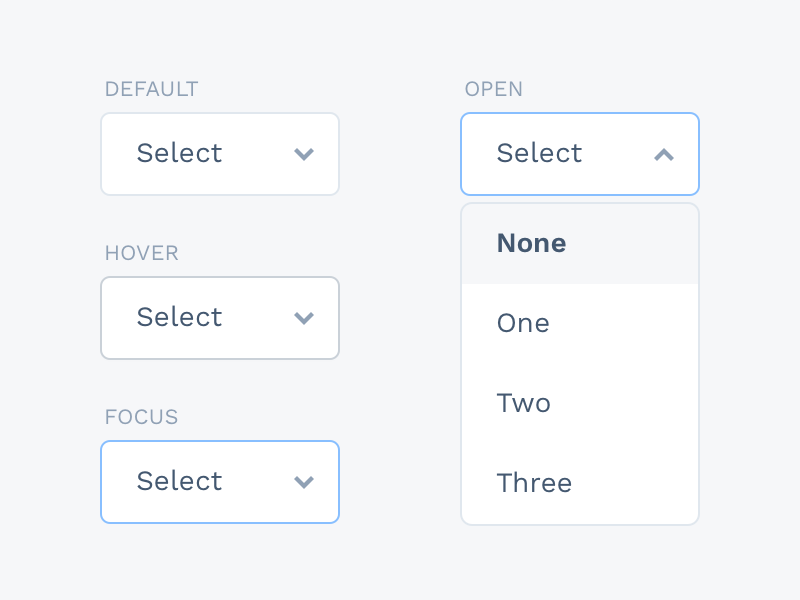The image size is (800, 600).
Task: Open the DEFAULT select dropdown
Action: (220, 154)
